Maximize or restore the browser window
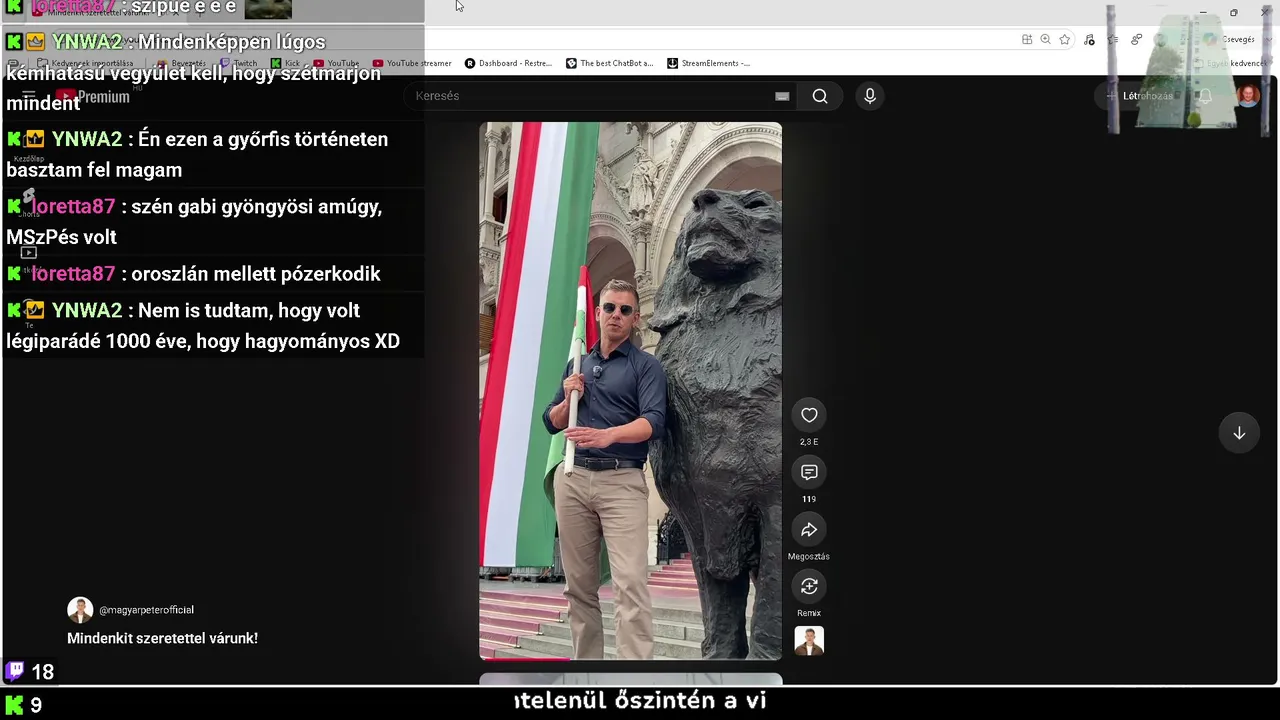The image size is (1280, 720). (x=1234, y=12)
